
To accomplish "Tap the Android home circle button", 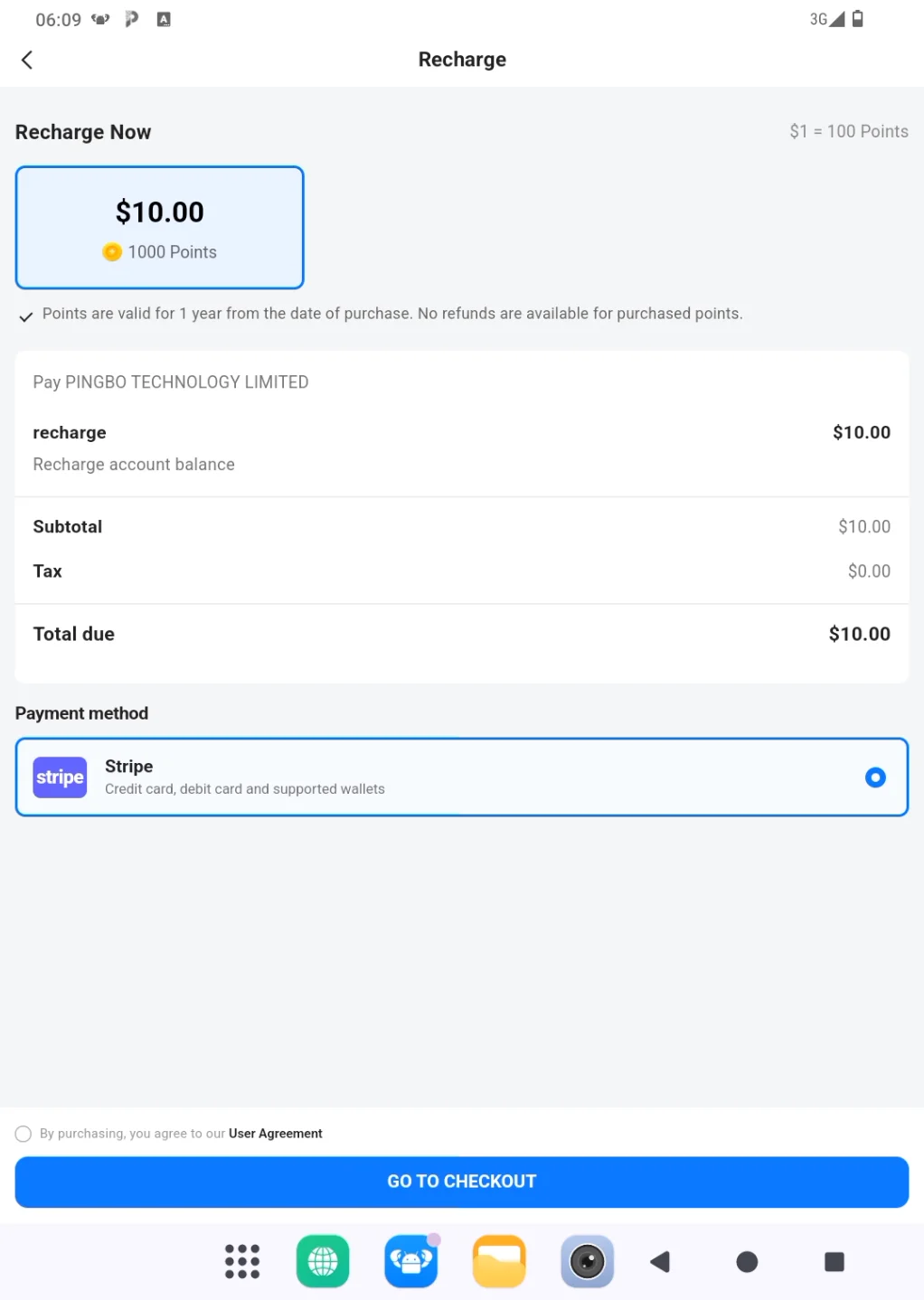I will tap(747, 1261).
